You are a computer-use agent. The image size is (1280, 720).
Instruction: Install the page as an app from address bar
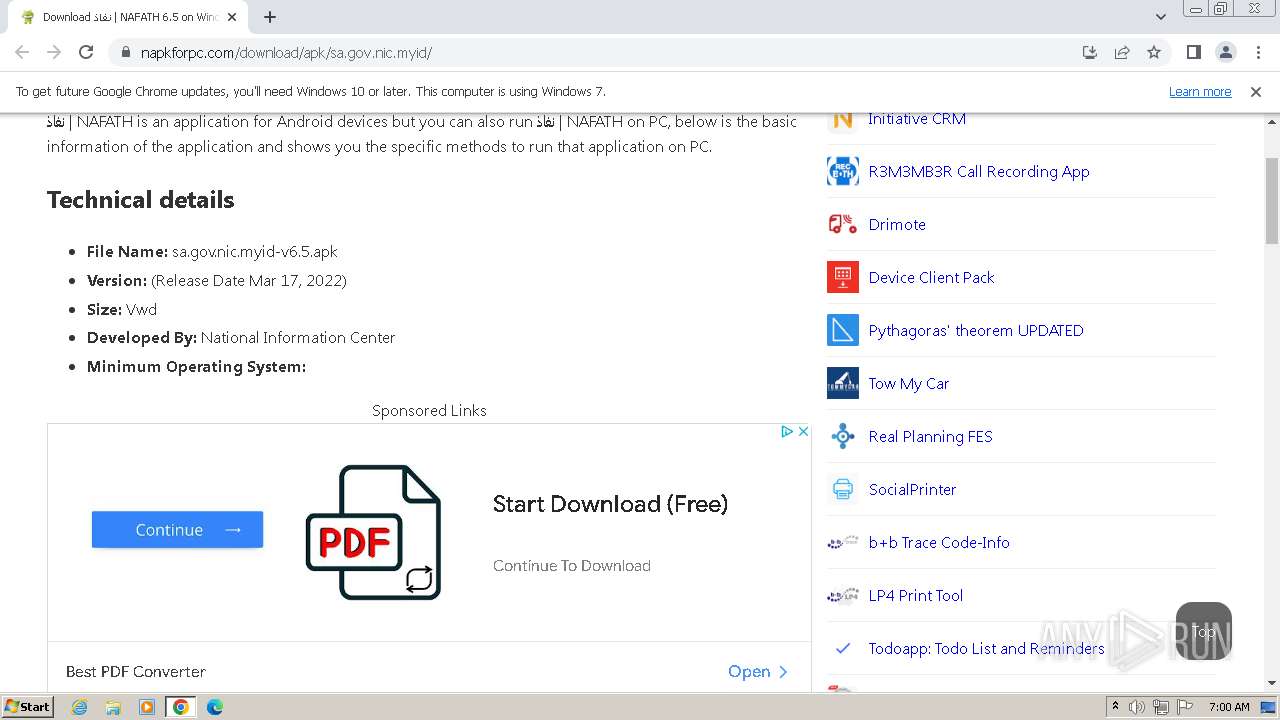coord(1090,52)
